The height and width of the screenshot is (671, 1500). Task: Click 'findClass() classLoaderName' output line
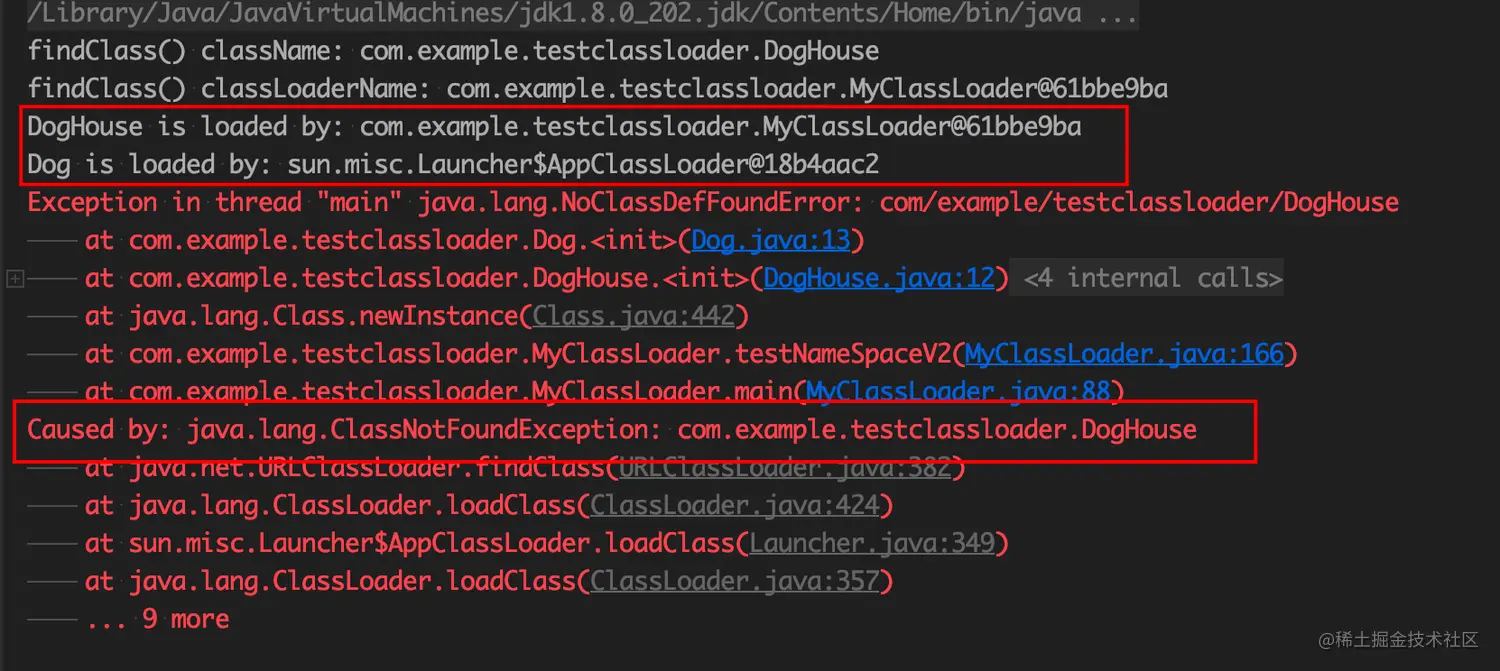click(x=598, y=89)
